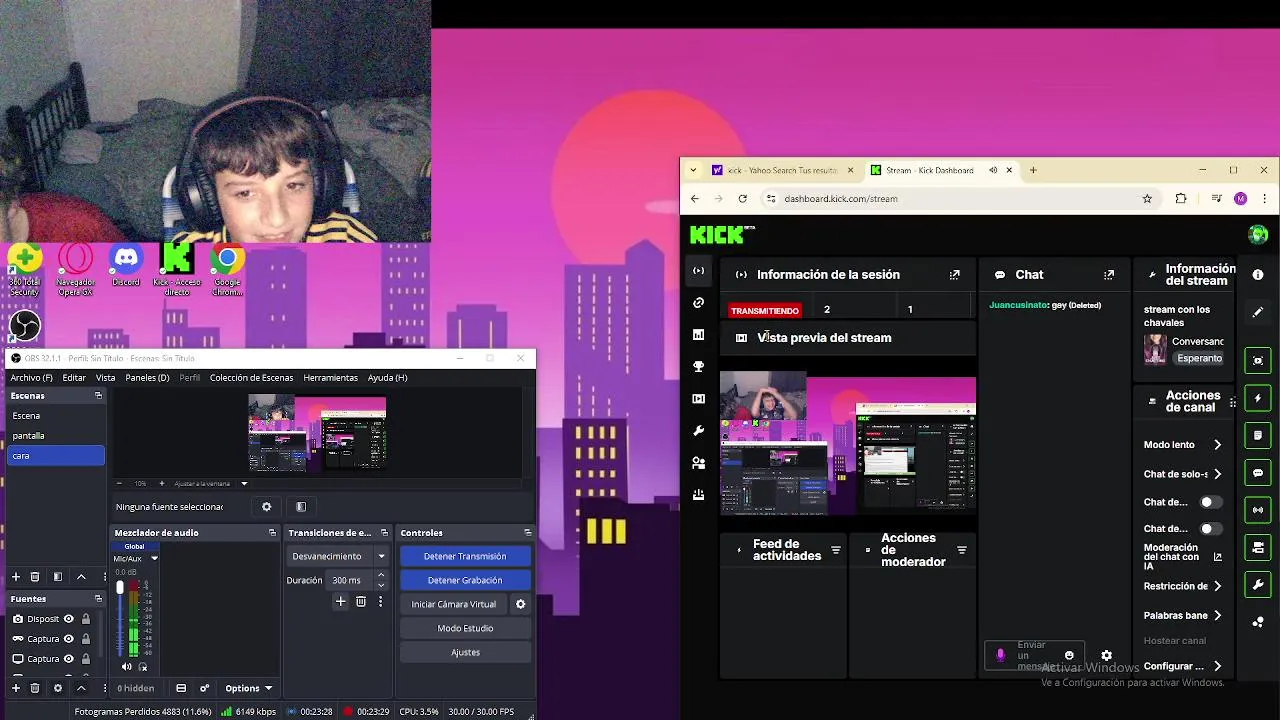
Task: Open advanced audio properties gears icon in mixer
Action: point(204,688)
